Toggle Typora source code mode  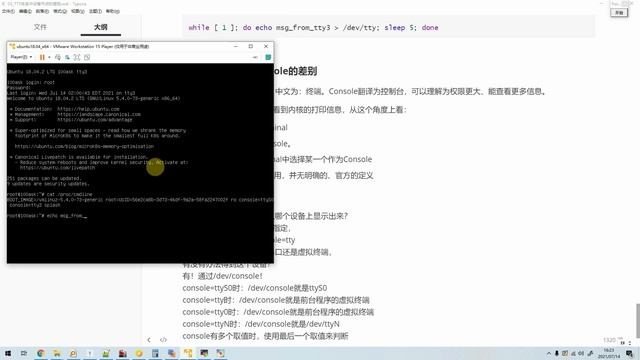coord(163,340)
